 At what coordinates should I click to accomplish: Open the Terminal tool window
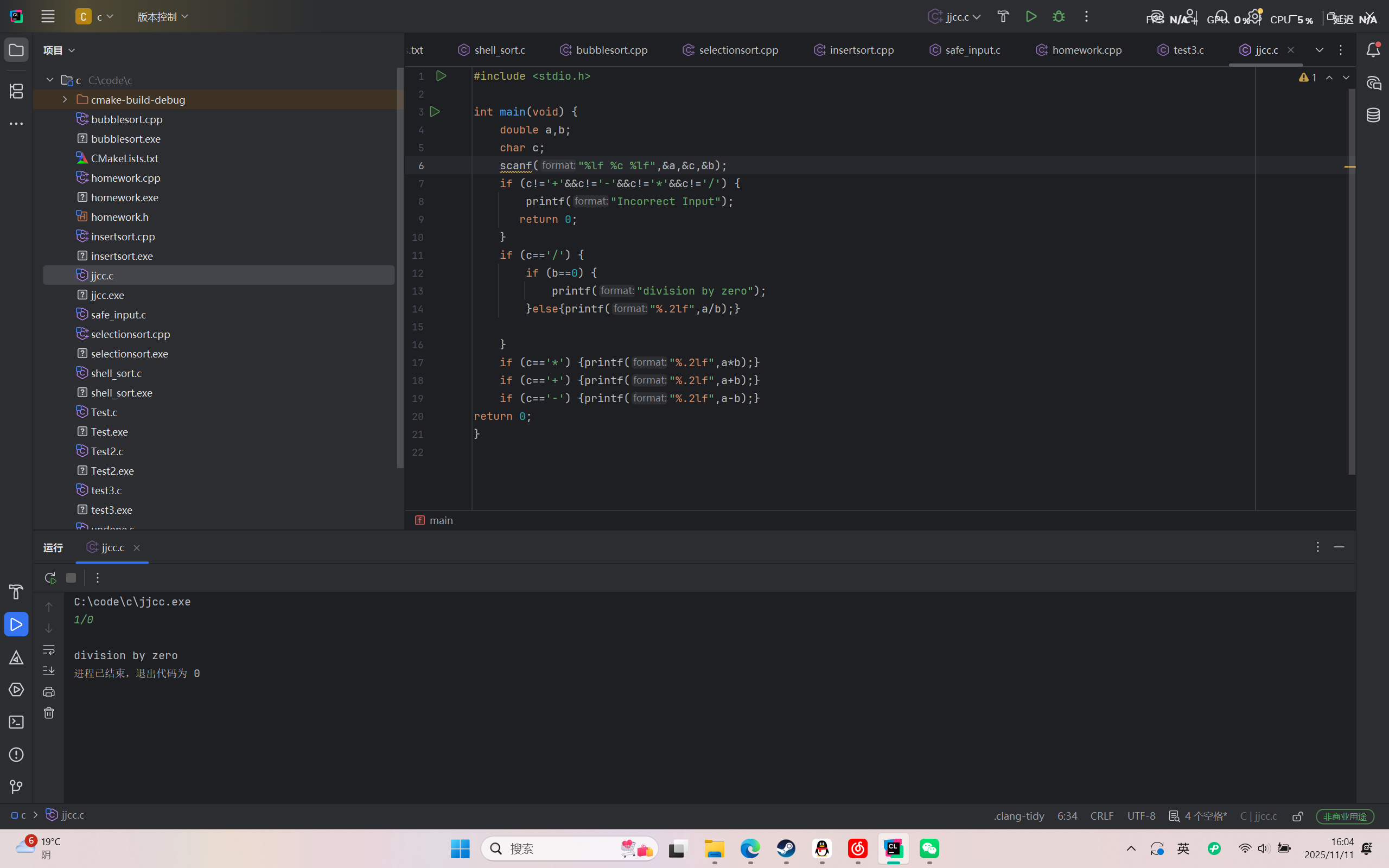pos(16,722)
